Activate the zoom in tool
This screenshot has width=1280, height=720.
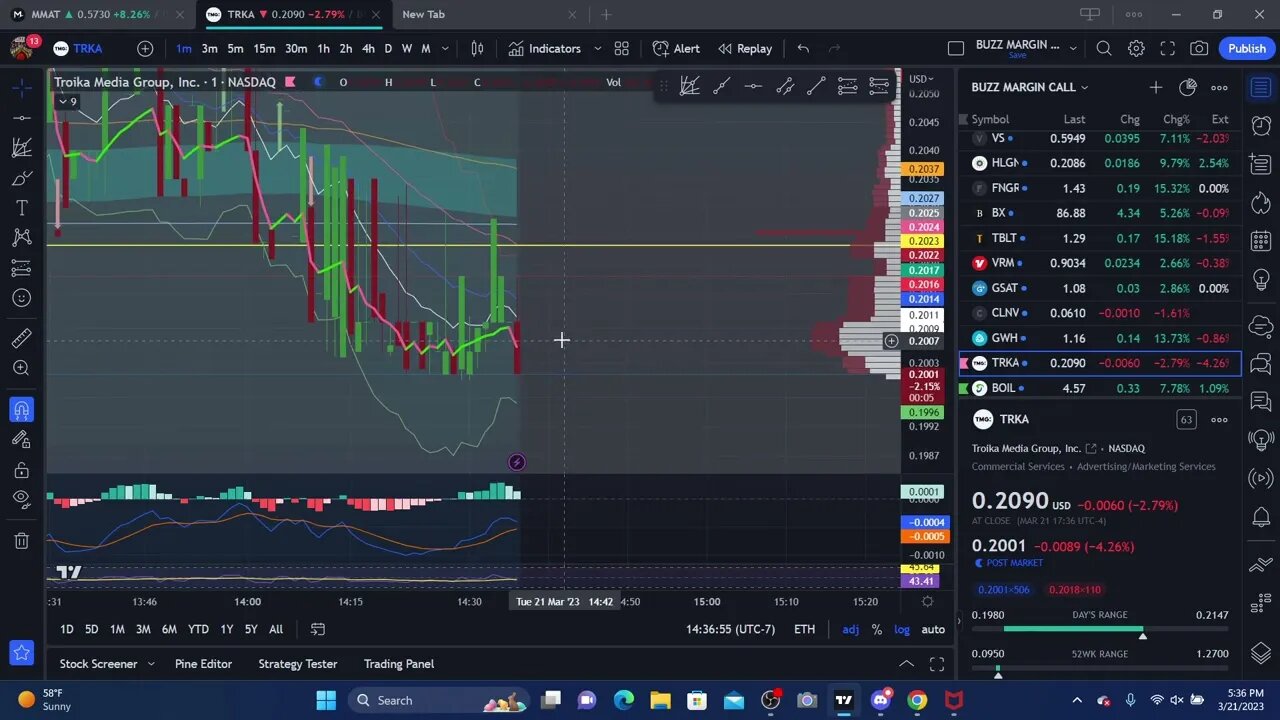coord(21,369)
